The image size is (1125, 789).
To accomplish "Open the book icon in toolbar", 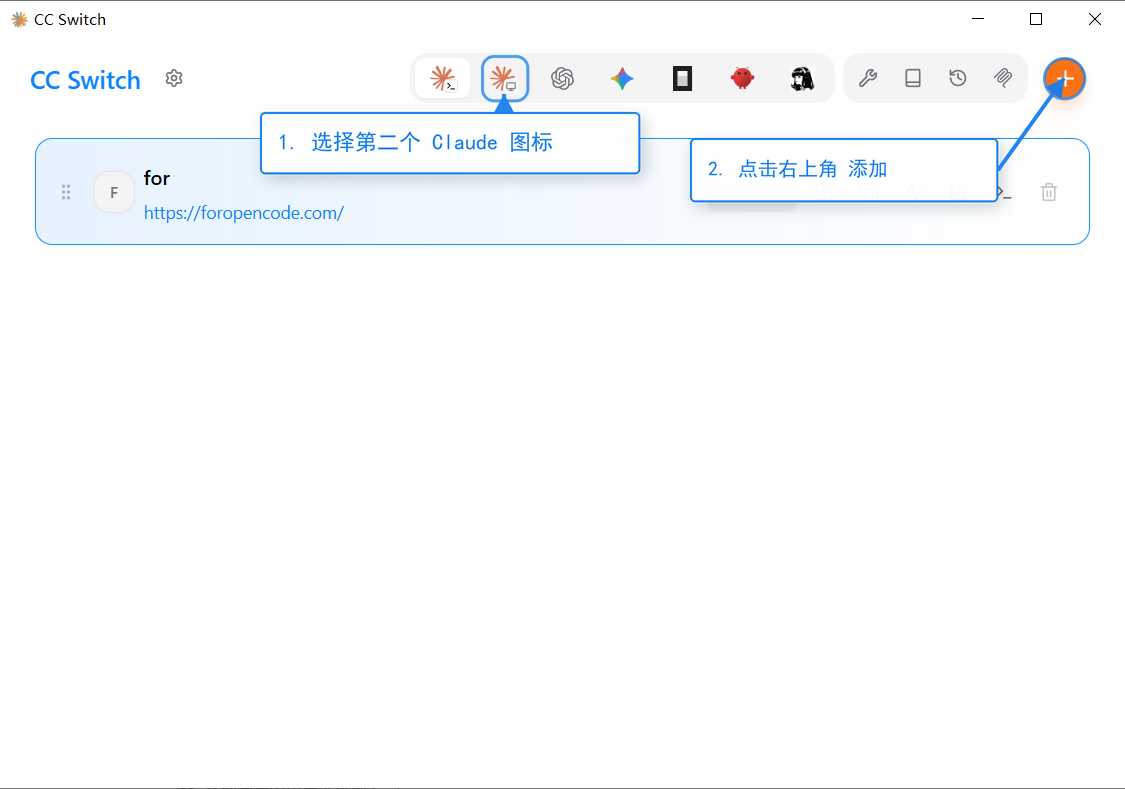I will pos(913,78).
